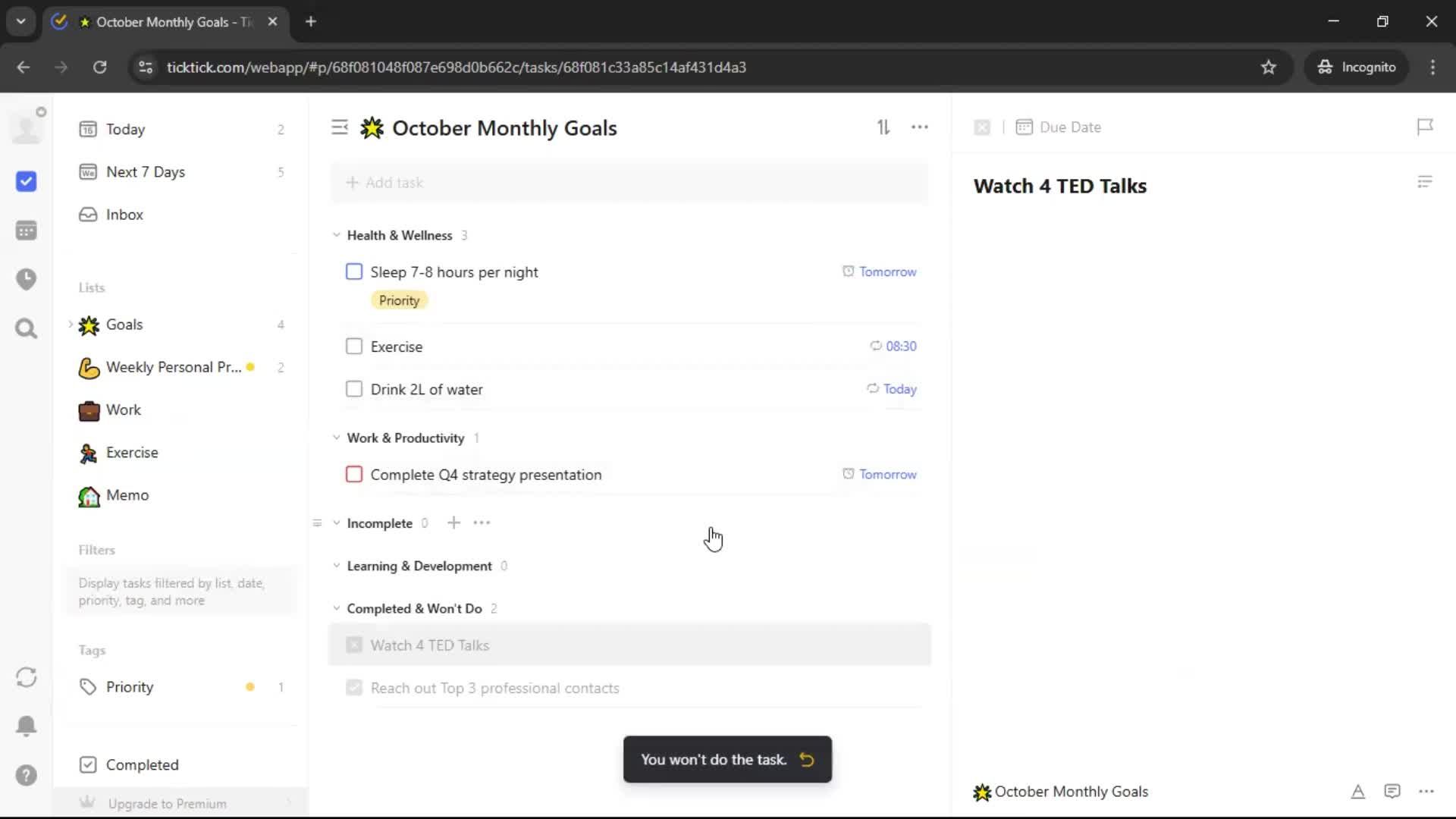Image resolution: width=1456 pixels, height=819 pixels.
Task: Click the sort icon beside the list title
Action: [883, 127]
